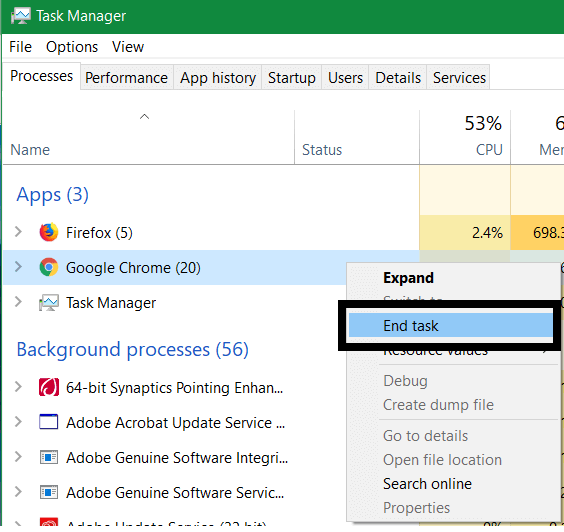Viewport: 564px width, 532px height.
Task: Expand 64-bit Synaptics Pointing Enhancement row
Action: [18, 387]
